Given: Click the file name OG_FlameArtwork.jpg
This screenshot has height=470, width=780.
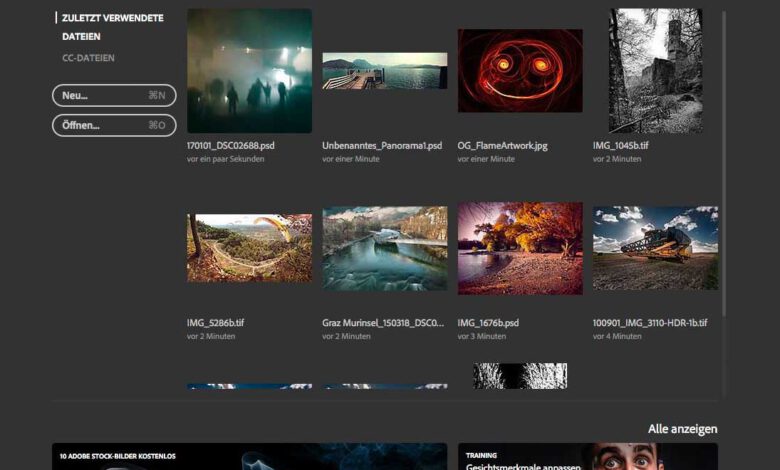Looking at the screenshot, I should point(502,146).
